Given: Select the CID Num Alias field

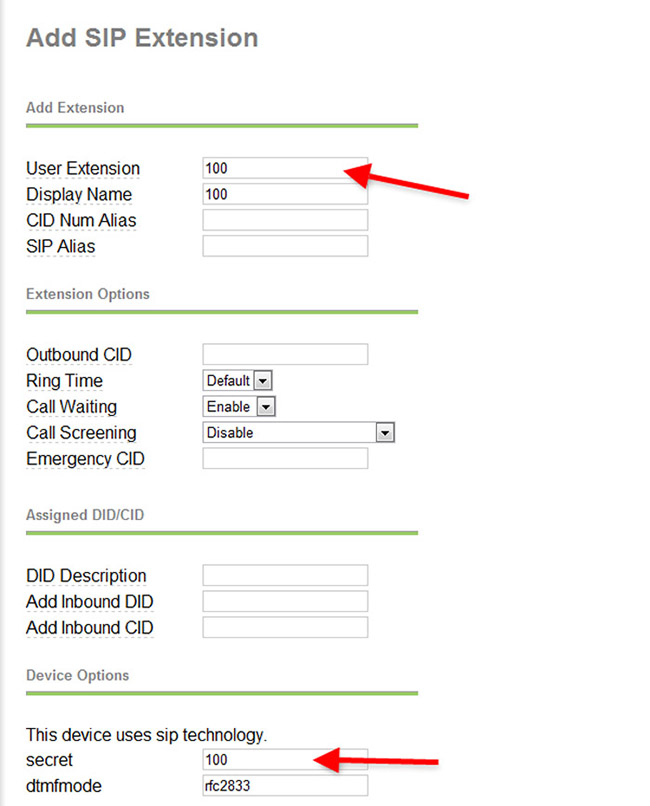Looking at the screenshot, I should coord(285,220).
